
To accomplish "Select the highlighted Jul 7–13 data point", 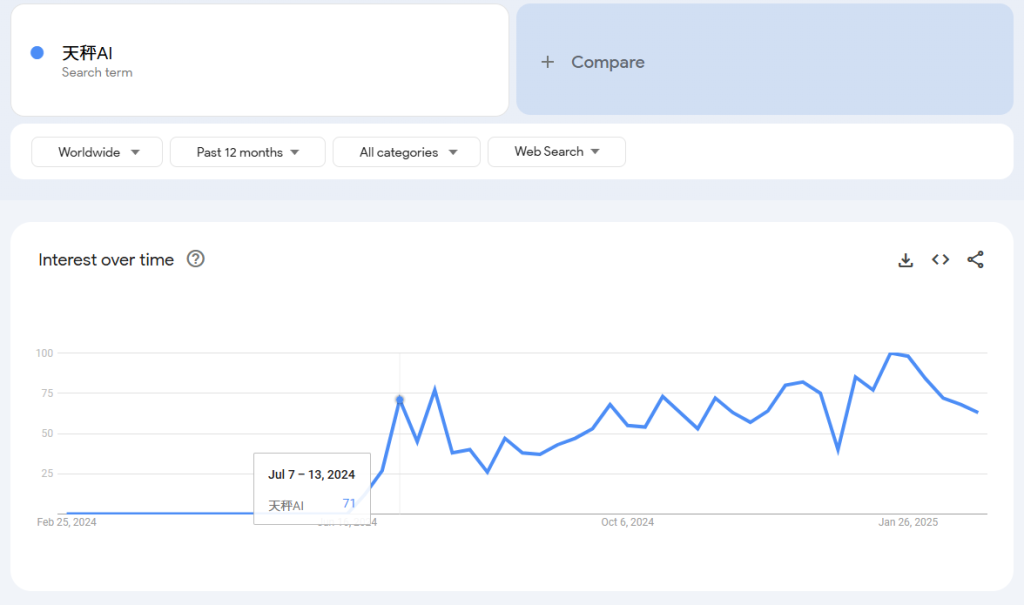I will [x=400, y=400].
